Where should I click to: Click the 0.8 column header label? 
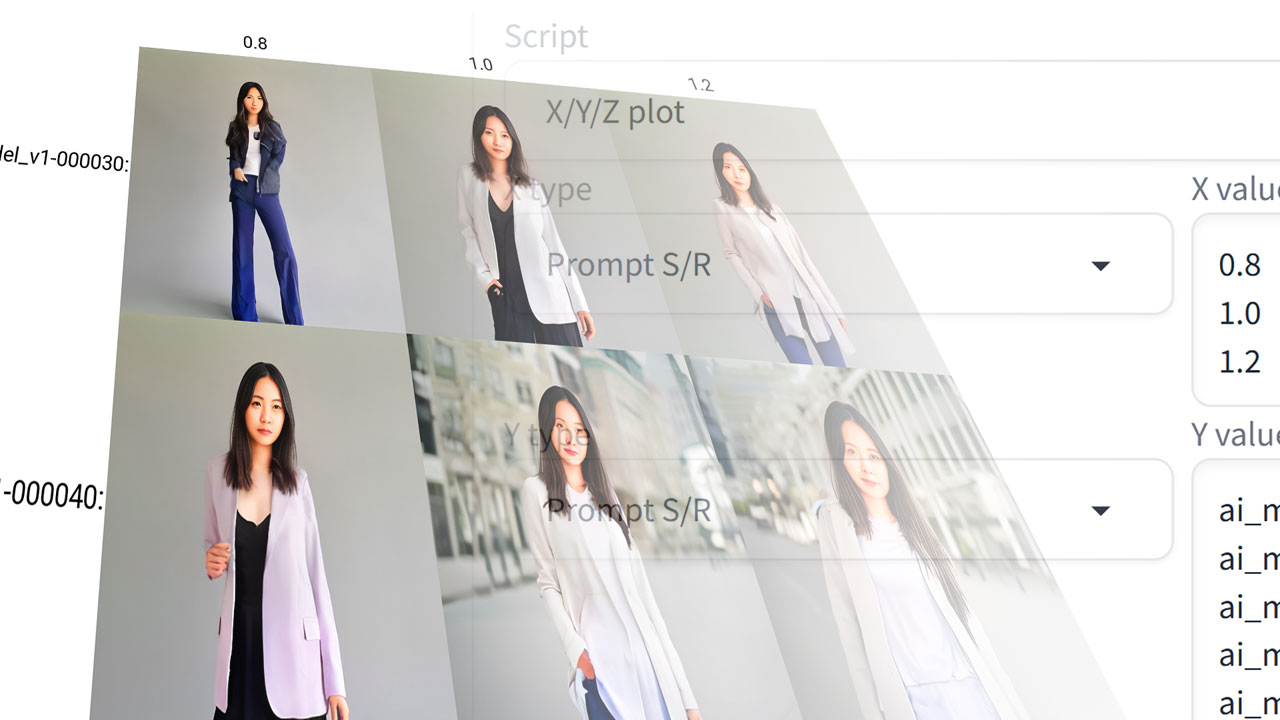(255, 43)
